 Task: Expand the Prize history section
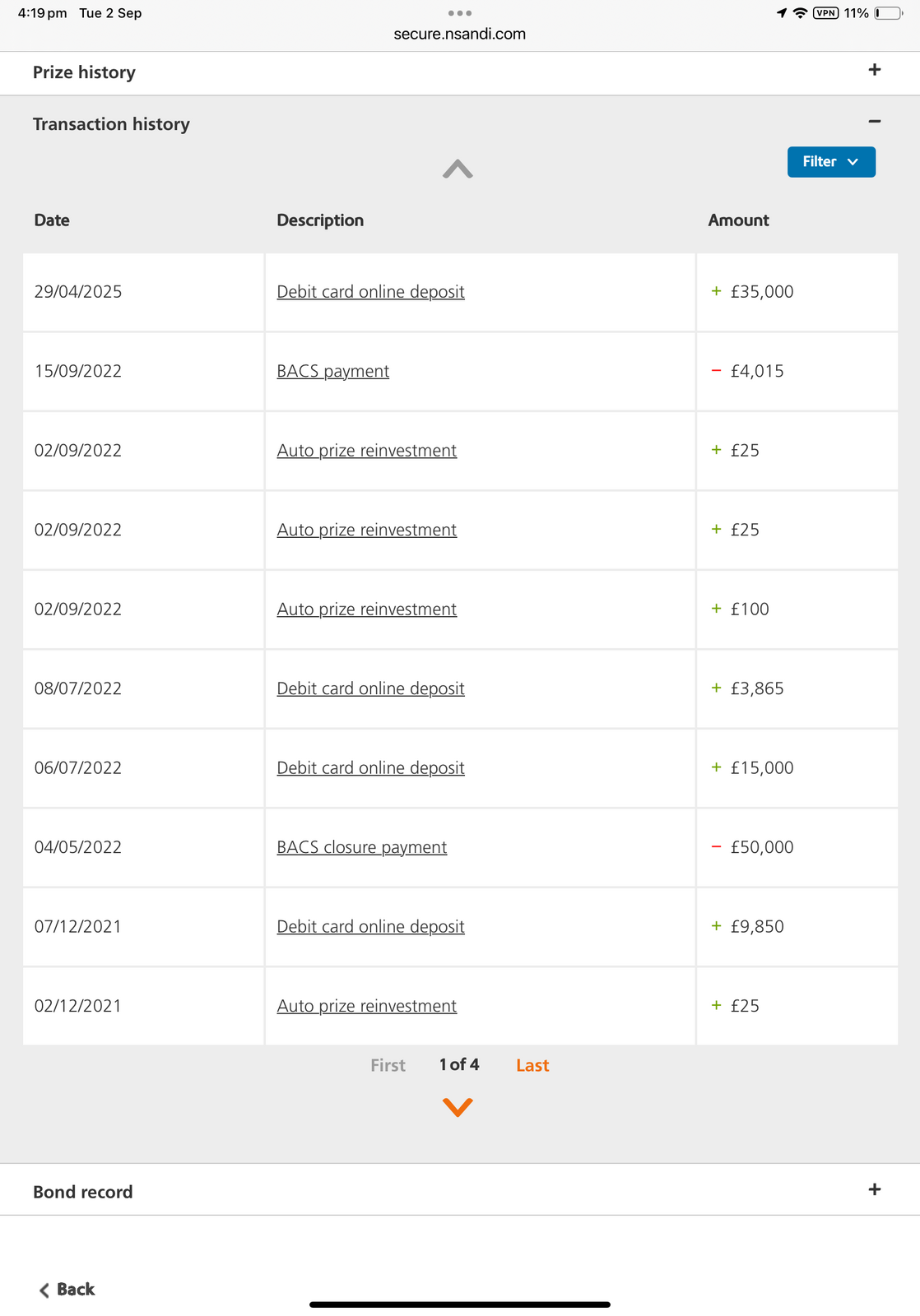click(874, 71)
